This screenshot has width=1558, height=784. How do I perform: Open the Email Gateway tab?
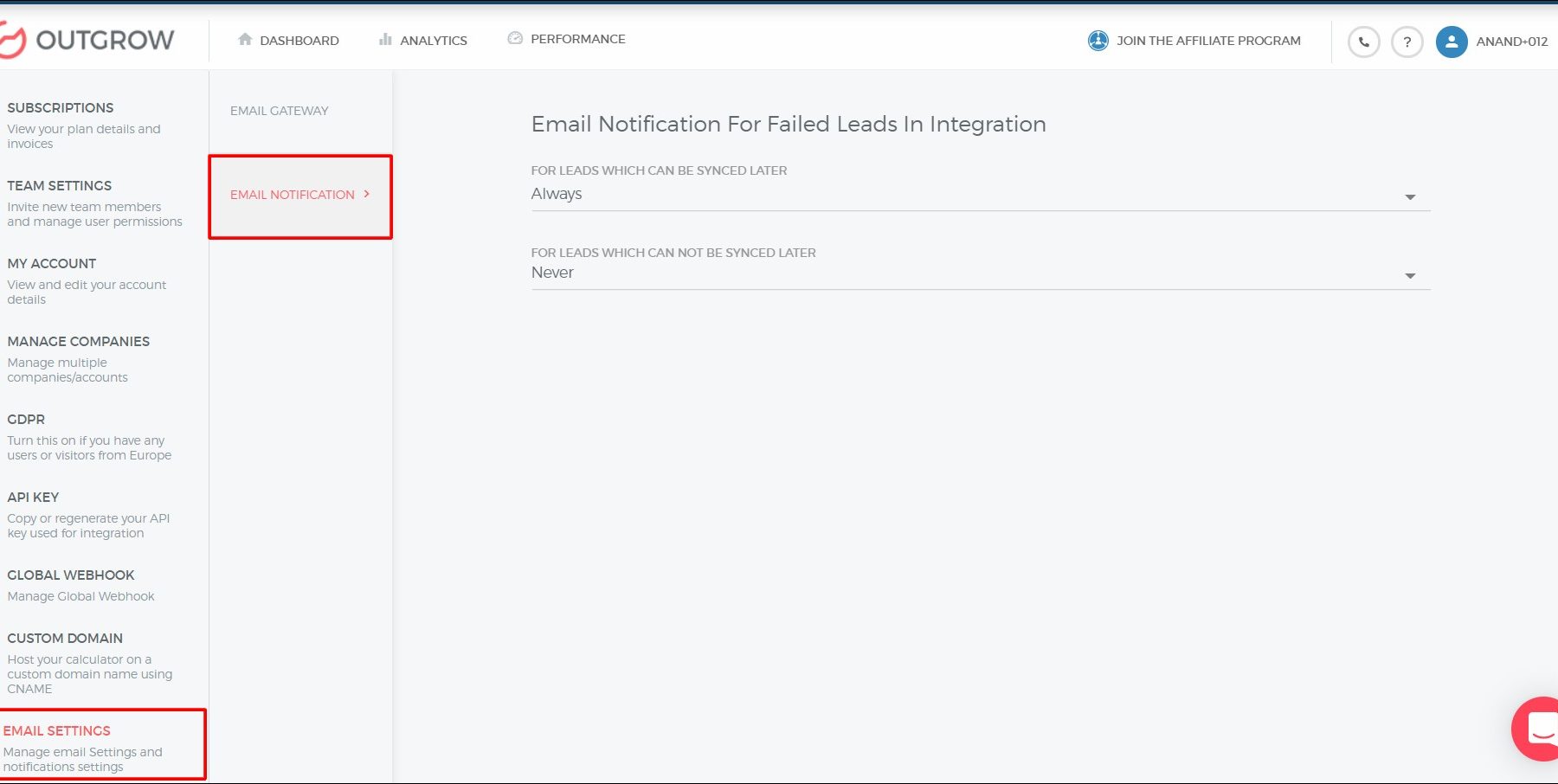point(280,111)
